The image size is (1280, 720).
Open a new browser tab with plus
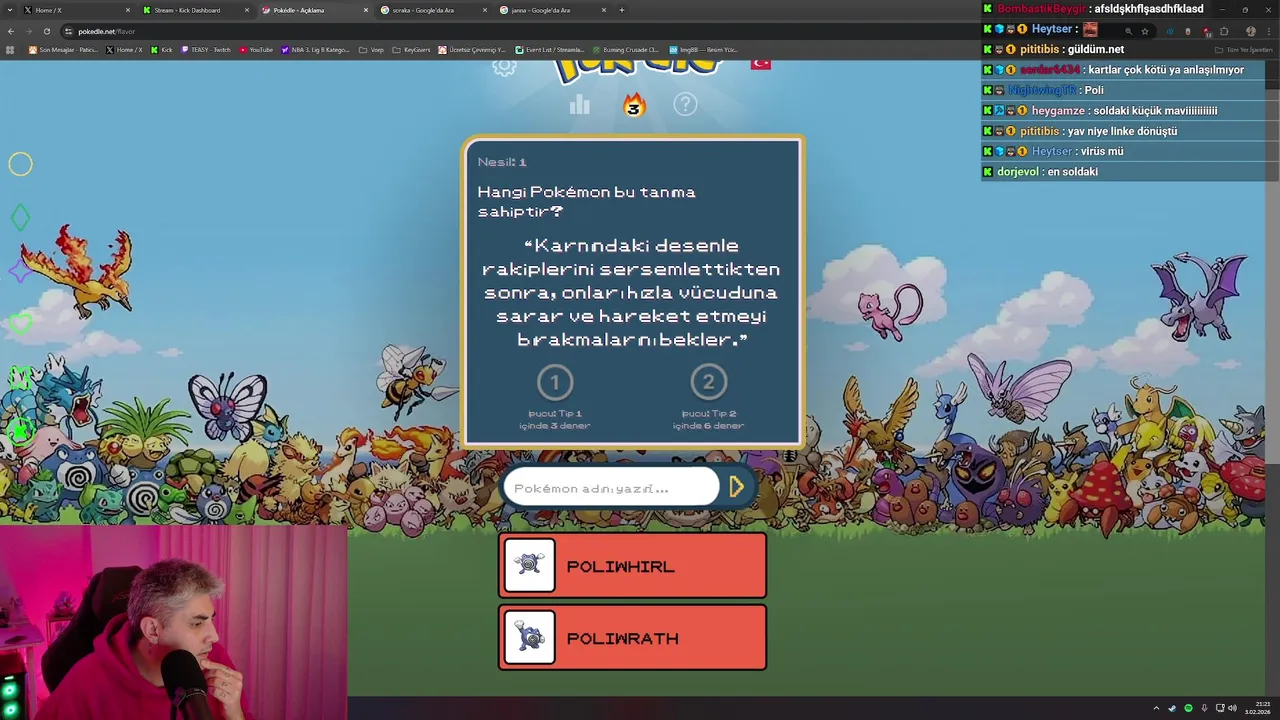click(622, 10)
